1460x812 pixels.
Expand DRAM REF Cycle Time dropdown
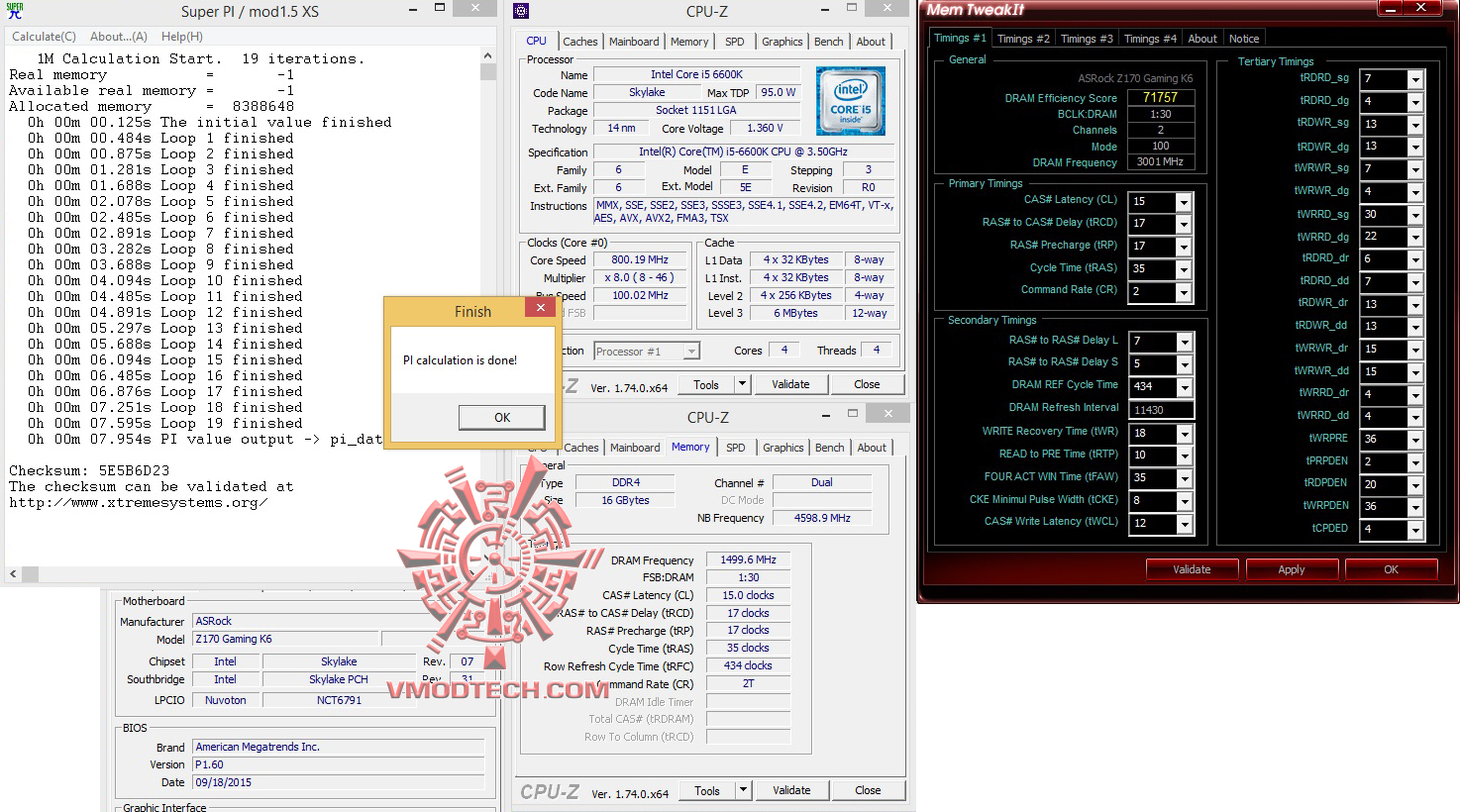[1184, 388]
